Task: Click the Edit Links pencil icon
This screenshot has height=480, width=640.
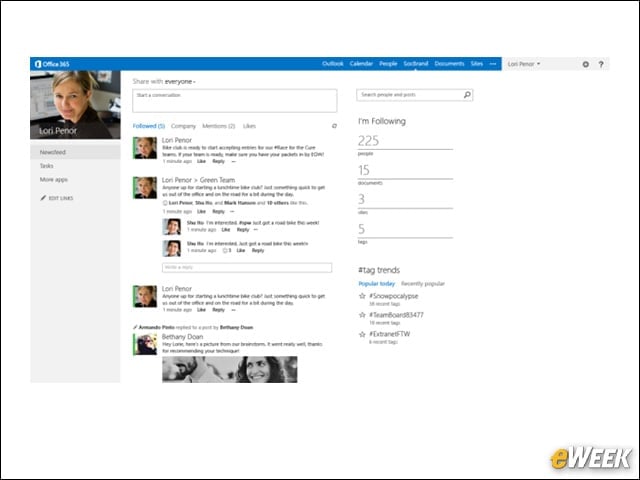Action: click(43, 198)
